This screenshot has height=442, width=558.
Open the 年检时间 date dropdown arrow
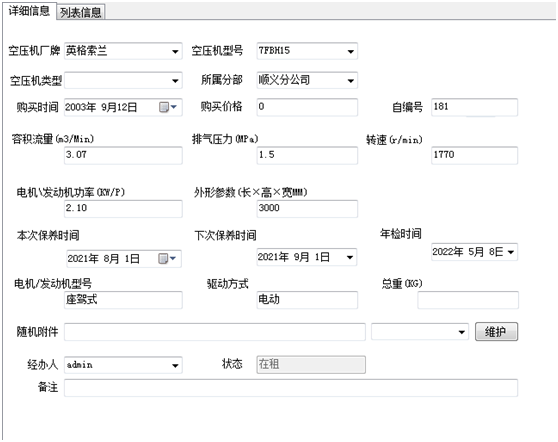click(x=511, y=252)
